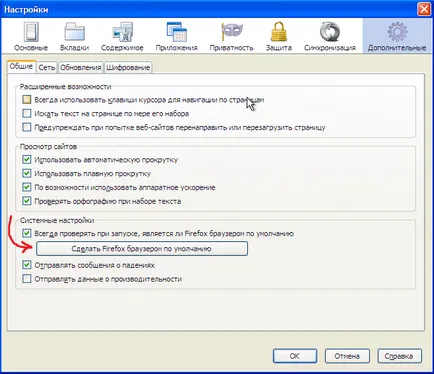Screen dimensions: 434x374
Task: Click the Системные настройки group label
Action: tap(57, 220)
